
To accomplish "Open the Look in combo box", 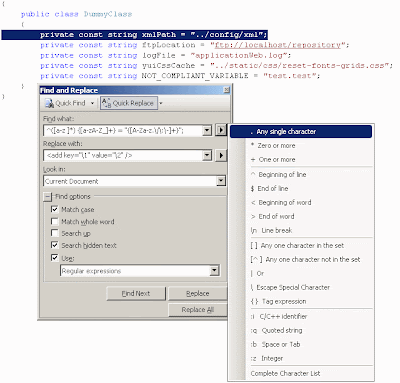I will pyautogui.click(x=134, y=181).
